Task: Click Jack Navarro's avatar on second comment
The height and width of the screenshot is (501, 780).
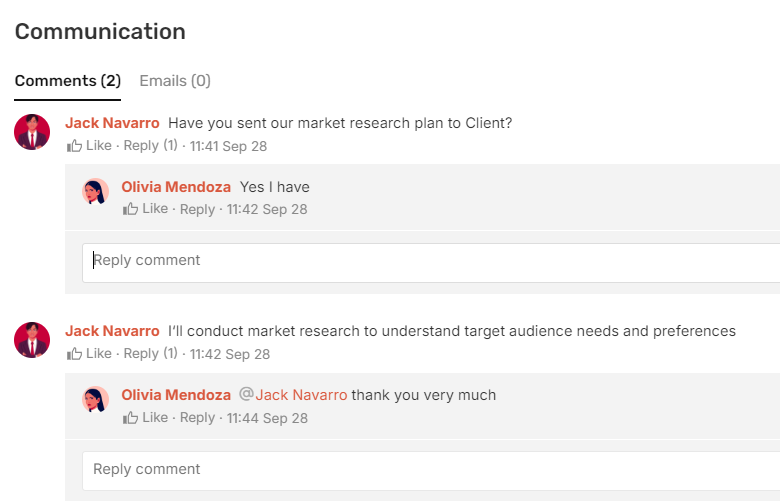Action: pyautogui.click(x=32, y=340)
